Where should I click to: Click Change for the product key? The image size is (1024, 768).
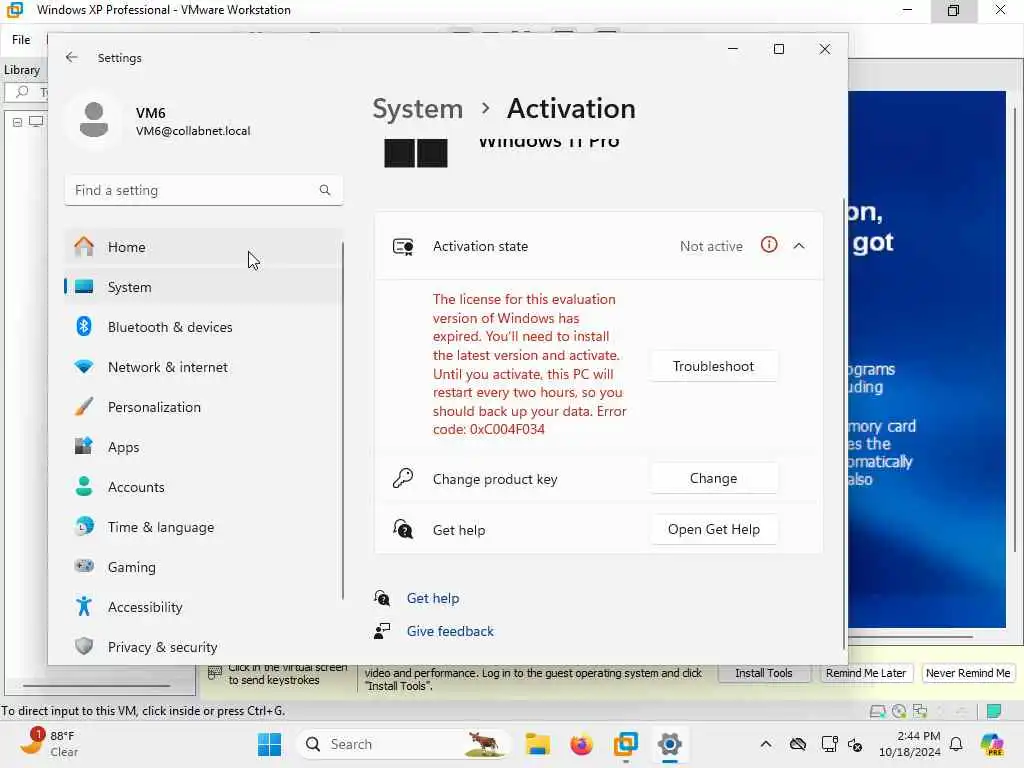(714, 479)
